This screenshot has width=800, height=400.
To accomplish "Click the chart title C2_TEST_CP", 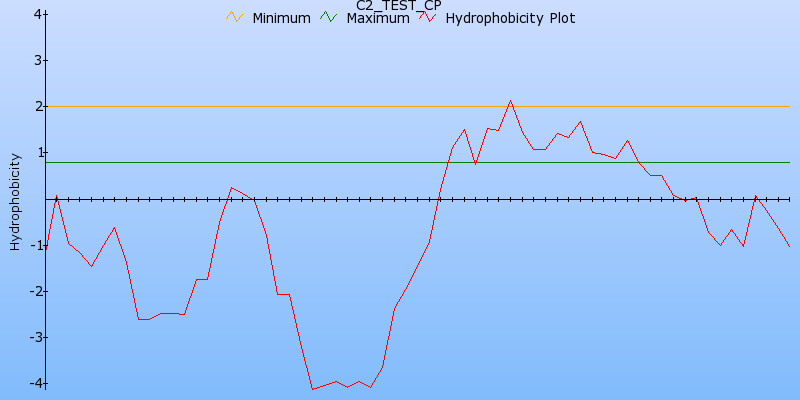I will [x=399, y=6].
